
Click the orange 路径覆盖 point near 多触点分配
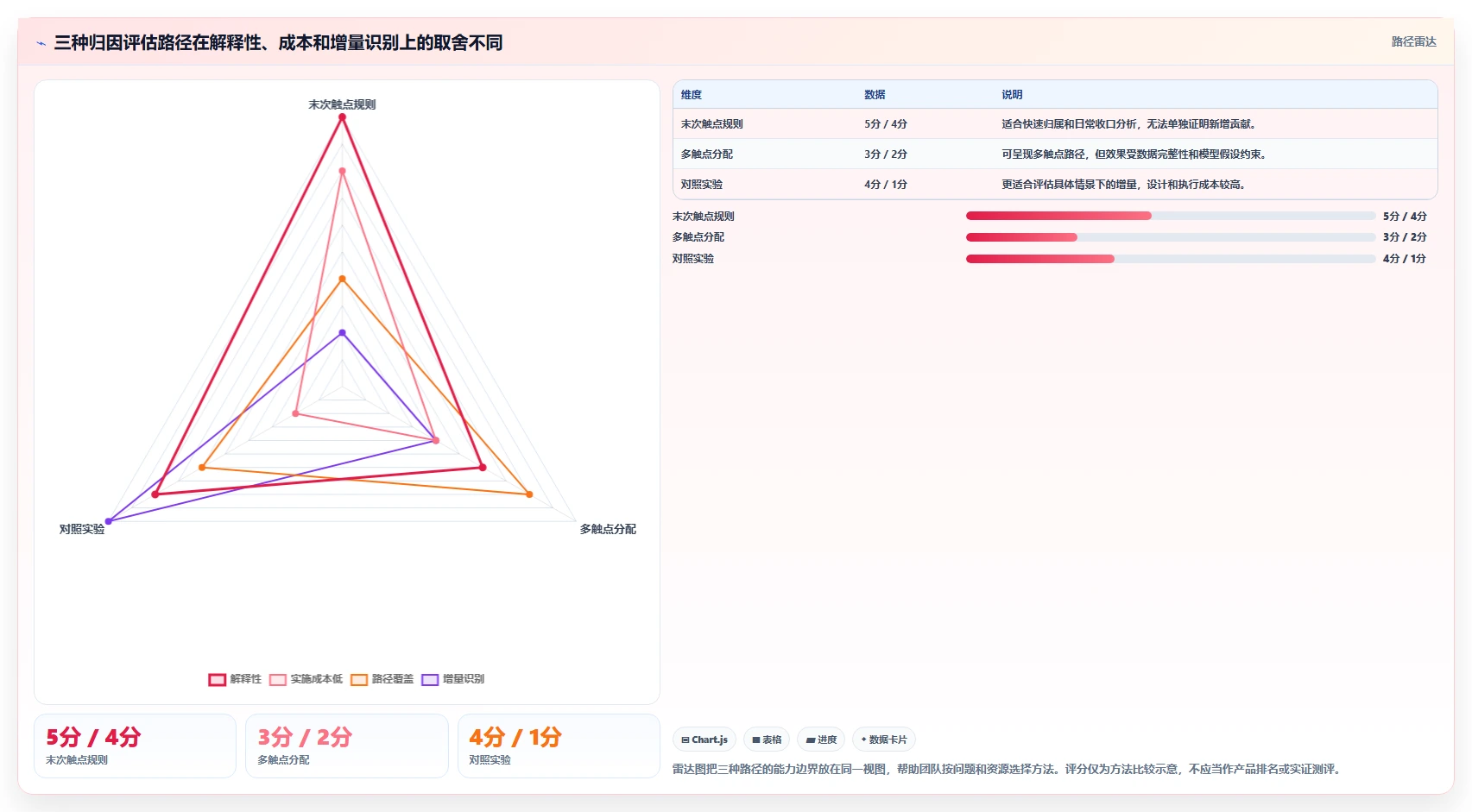coord(529,494)
